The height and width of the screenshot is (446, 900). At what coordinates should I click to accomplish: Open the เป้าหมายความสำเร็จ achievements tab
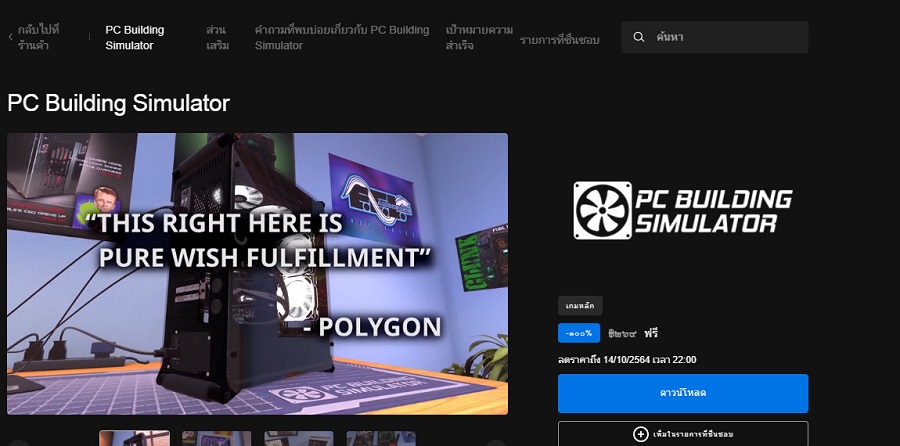479,37
